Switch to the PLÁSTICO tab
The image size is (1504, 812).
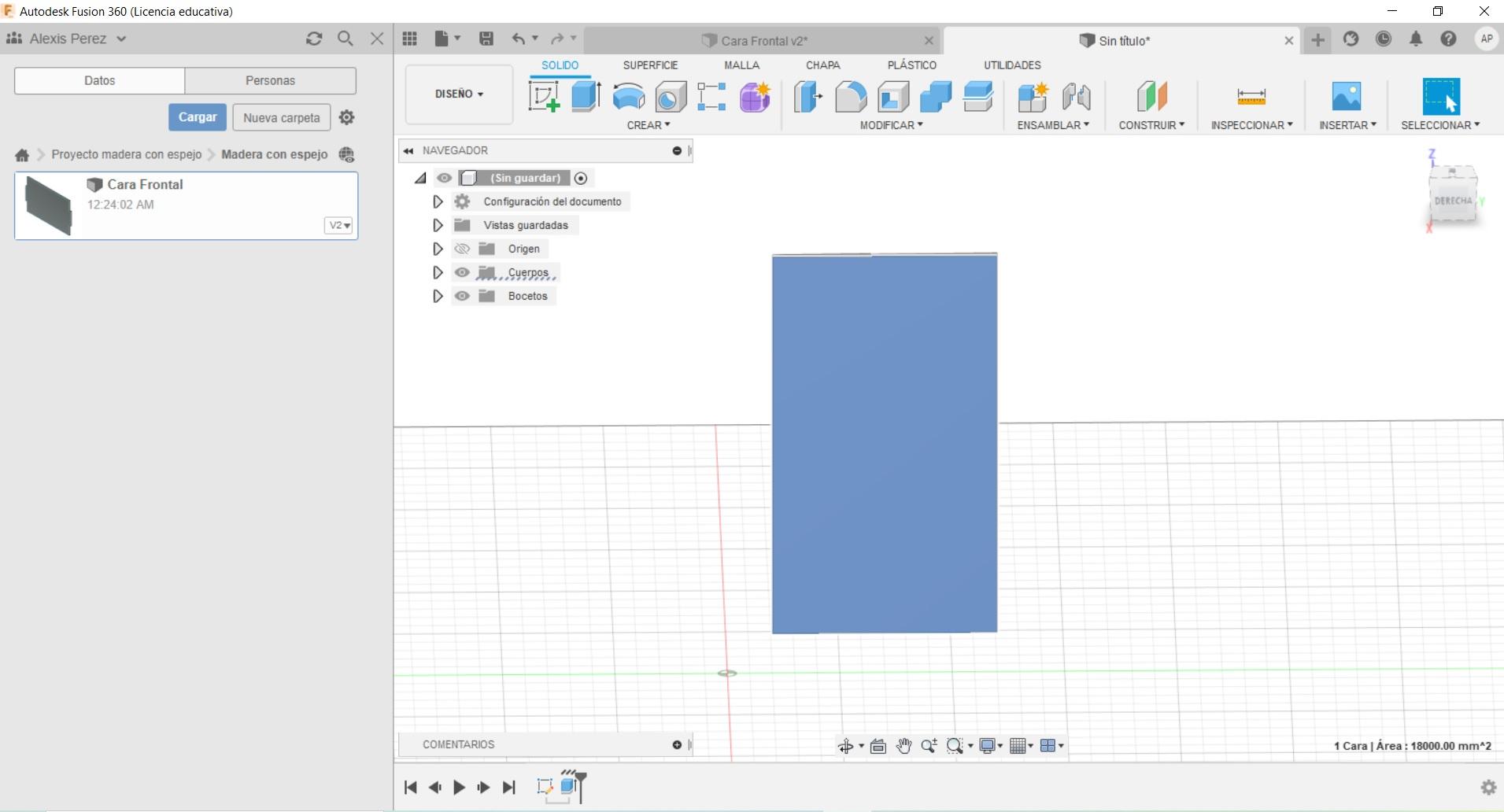coord(911,65)
